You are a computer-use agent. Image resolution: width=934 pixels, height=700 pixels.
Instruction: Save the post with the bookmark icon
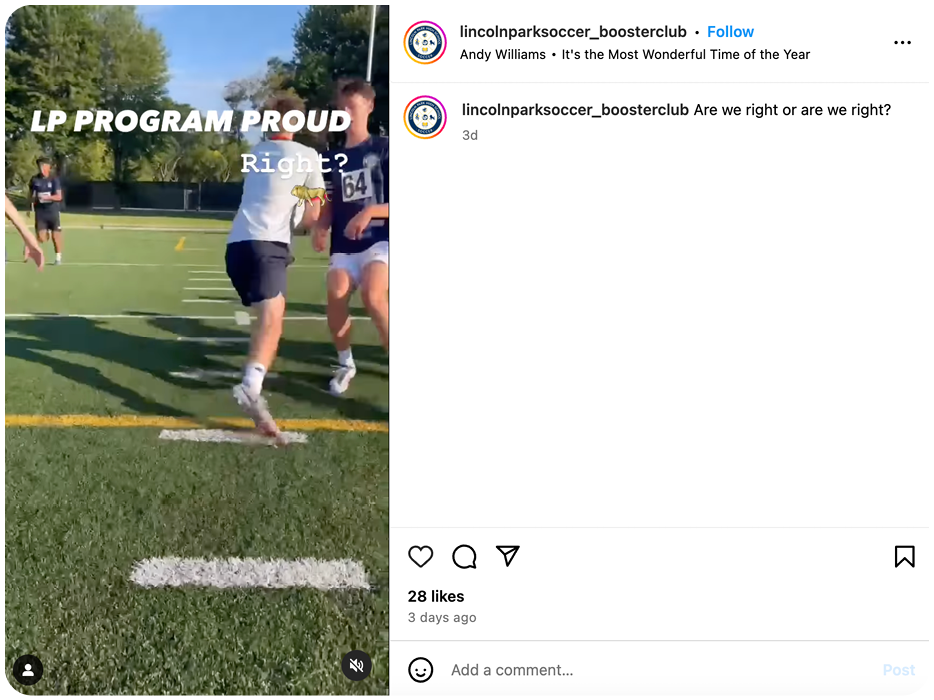(x=904, y=556)
